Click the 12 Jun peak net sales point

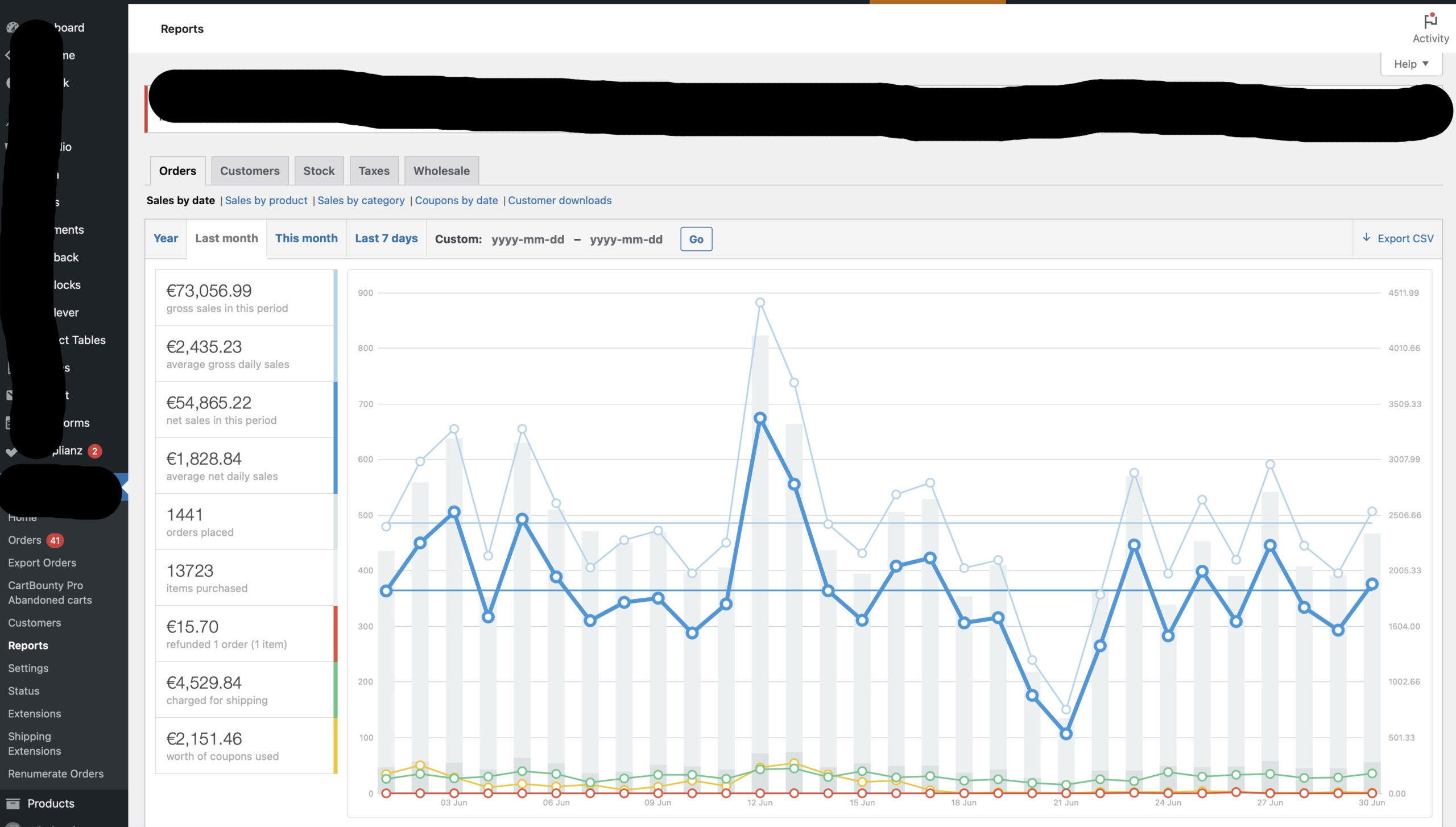(760, 418)
